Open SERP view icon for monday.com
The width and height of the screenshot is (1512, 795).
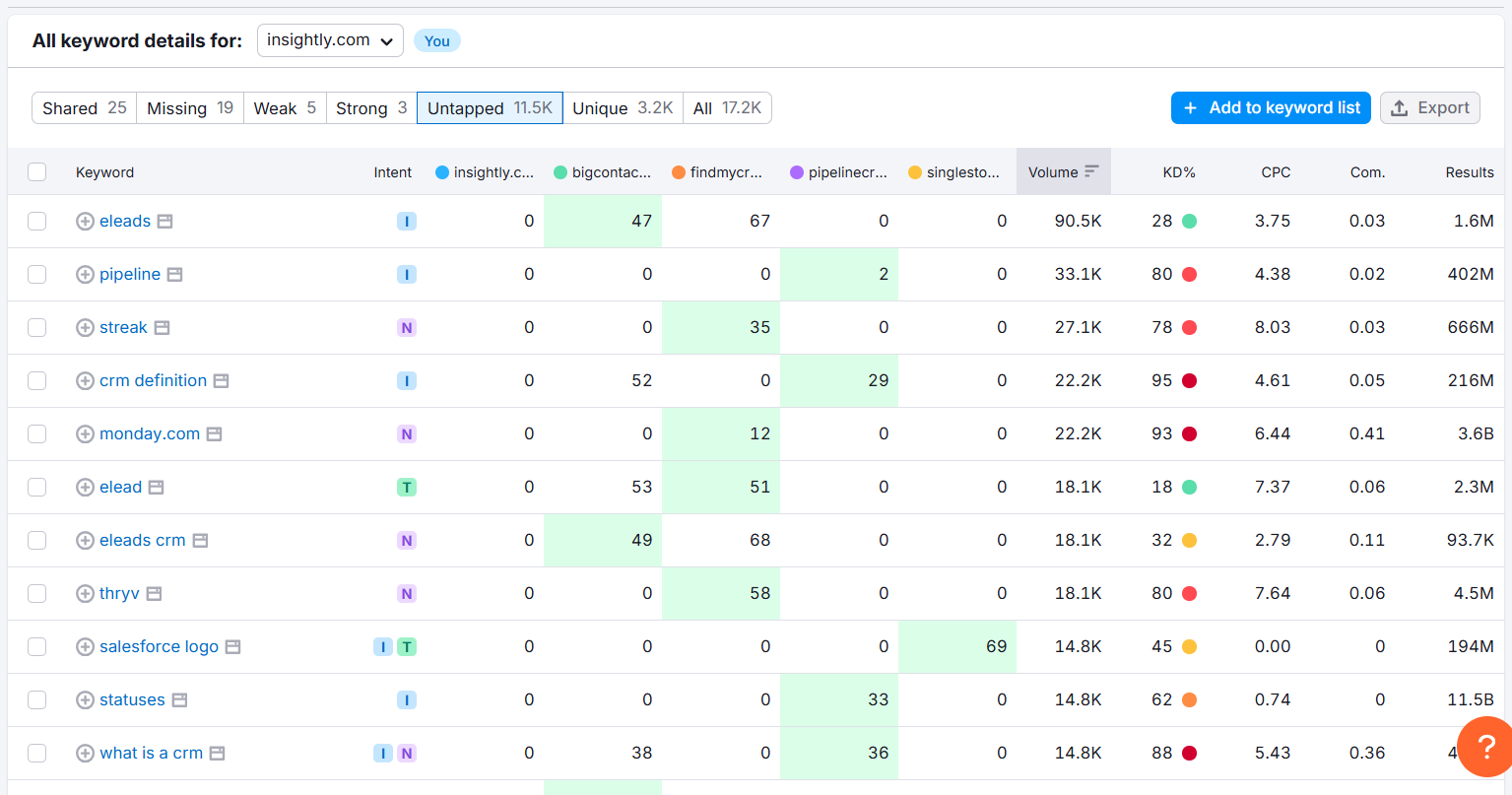coord(215,434)
